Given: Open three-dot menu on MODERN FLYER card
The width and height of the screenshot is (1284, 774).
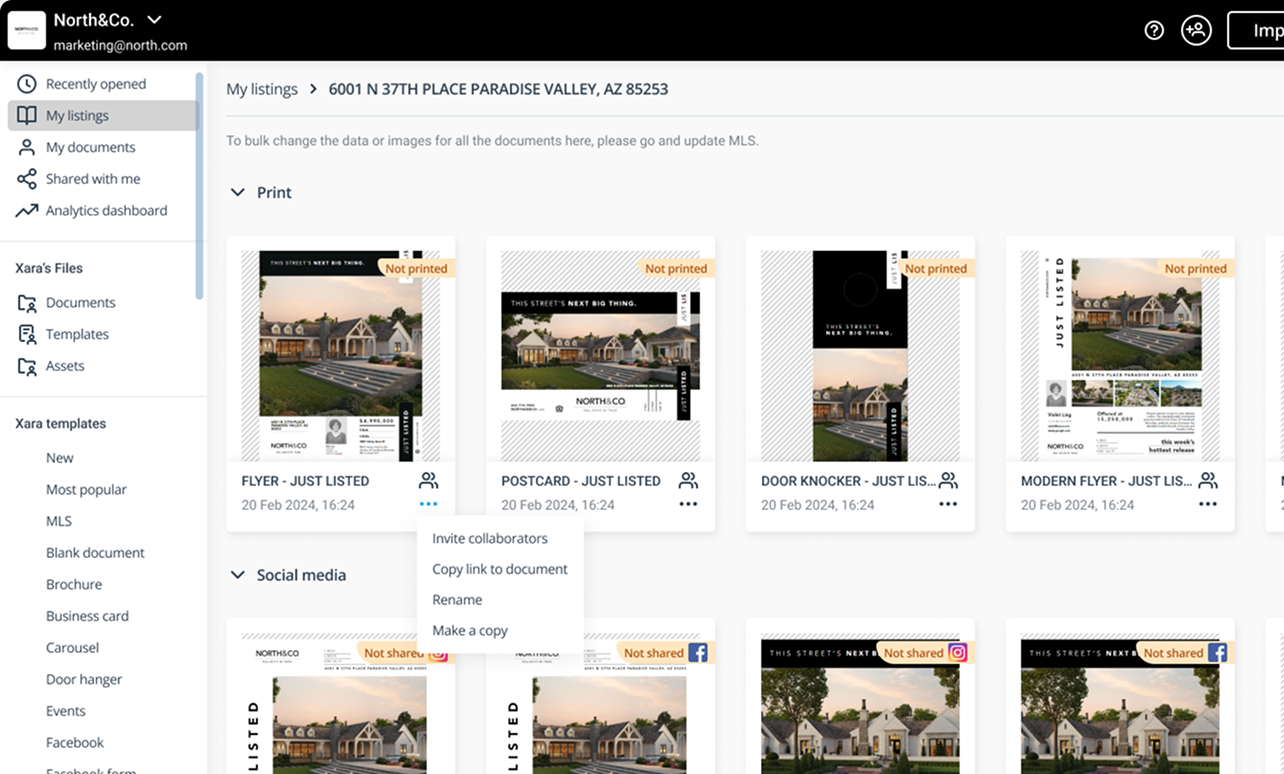Looking at the screenshot, I should [x=1208, y=505].
